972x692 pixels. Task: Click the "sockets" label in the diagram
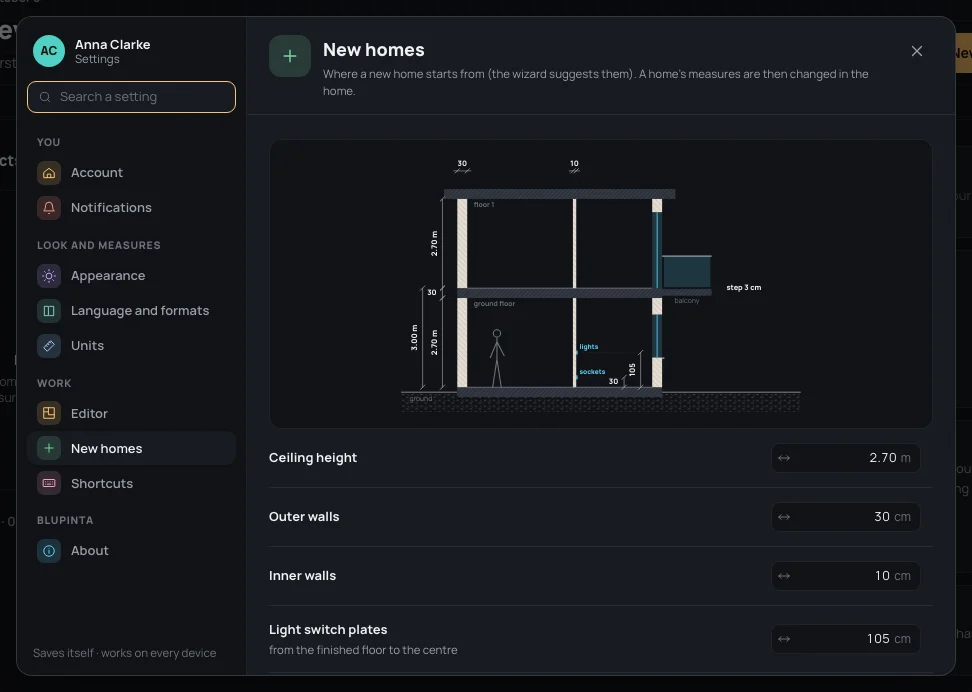592,372
